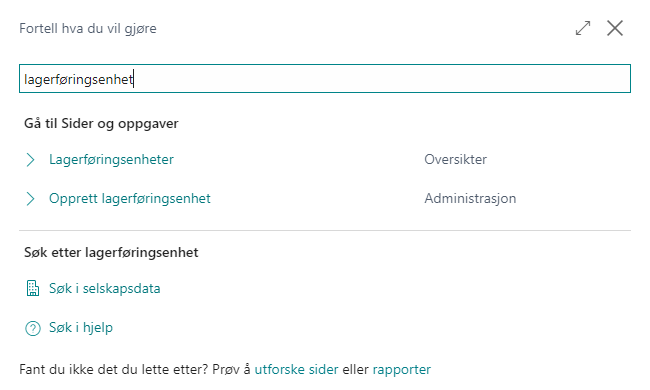Click the chevron beside Lagerføringsenheter
The image size is (650, 390).
30,160
